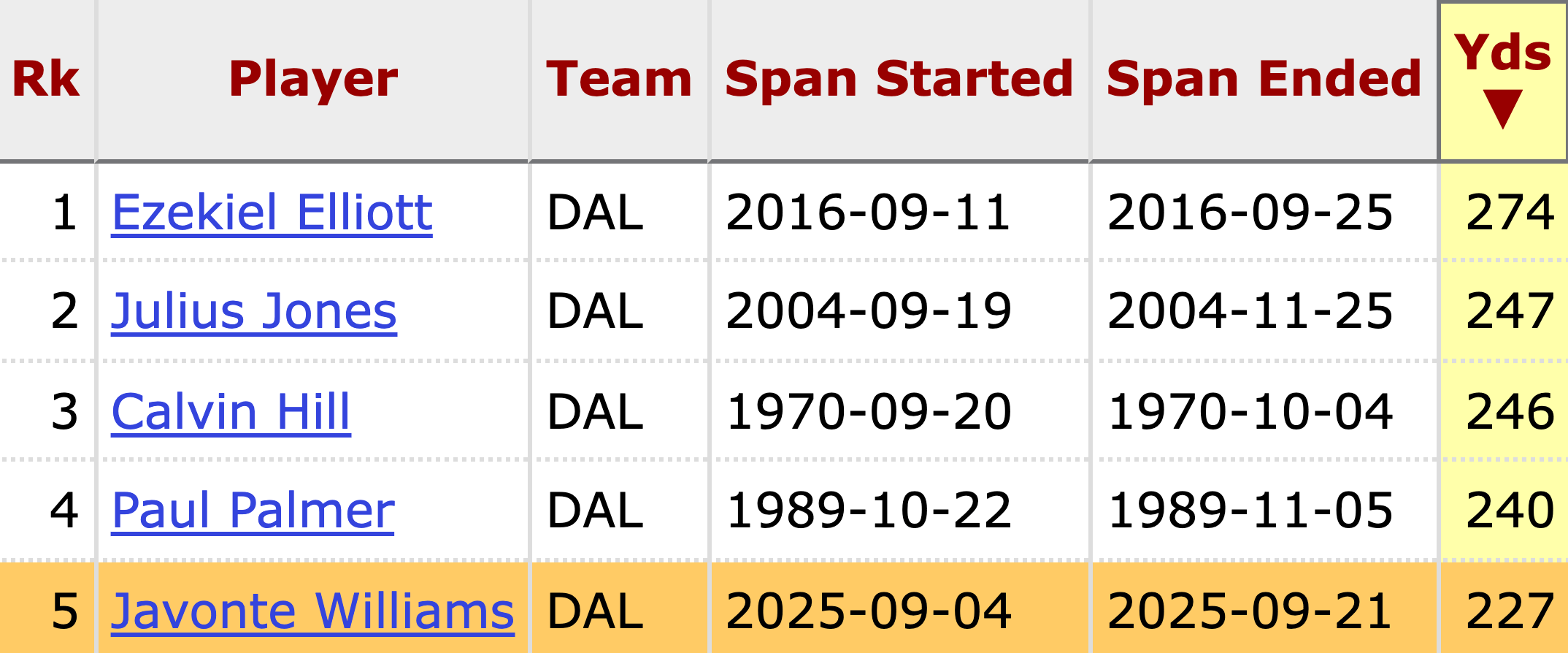Sort by the Player column header
1568x653 pixels.
click(313, 79)
